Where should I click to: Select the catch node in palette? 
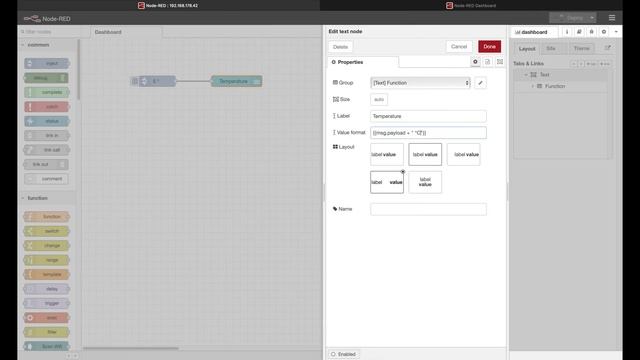pos(46,107)
